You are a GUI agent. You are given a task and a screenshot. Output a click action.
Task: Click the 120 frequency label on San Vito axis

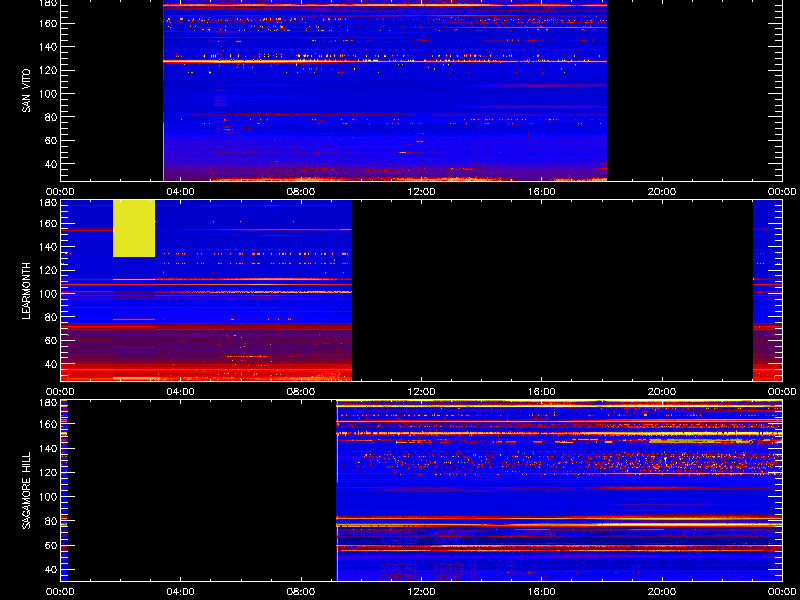pyautogui.click(x=48, y=70)
